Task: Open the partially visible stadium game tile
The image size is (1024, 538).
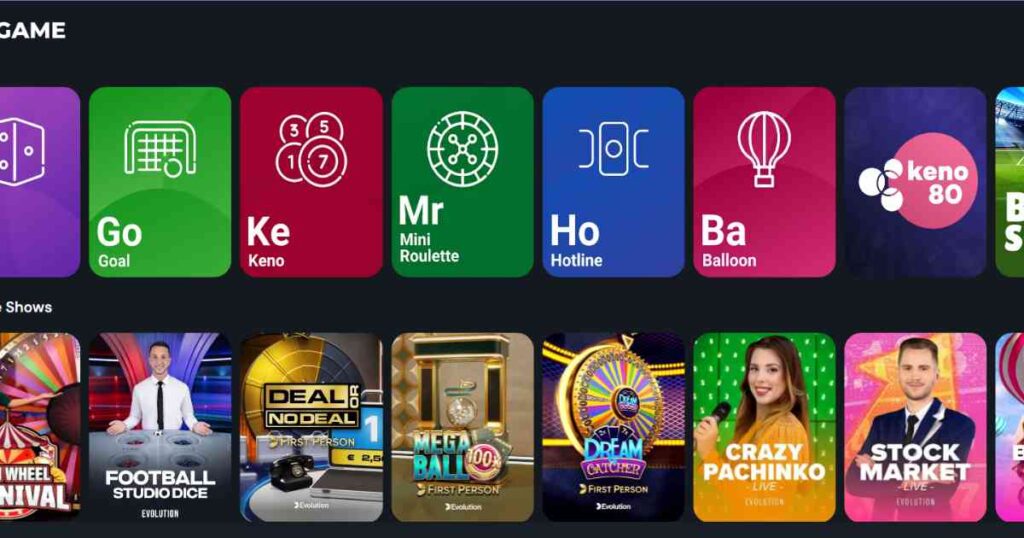Action: pyautogui.click(x=1010, y=182)
